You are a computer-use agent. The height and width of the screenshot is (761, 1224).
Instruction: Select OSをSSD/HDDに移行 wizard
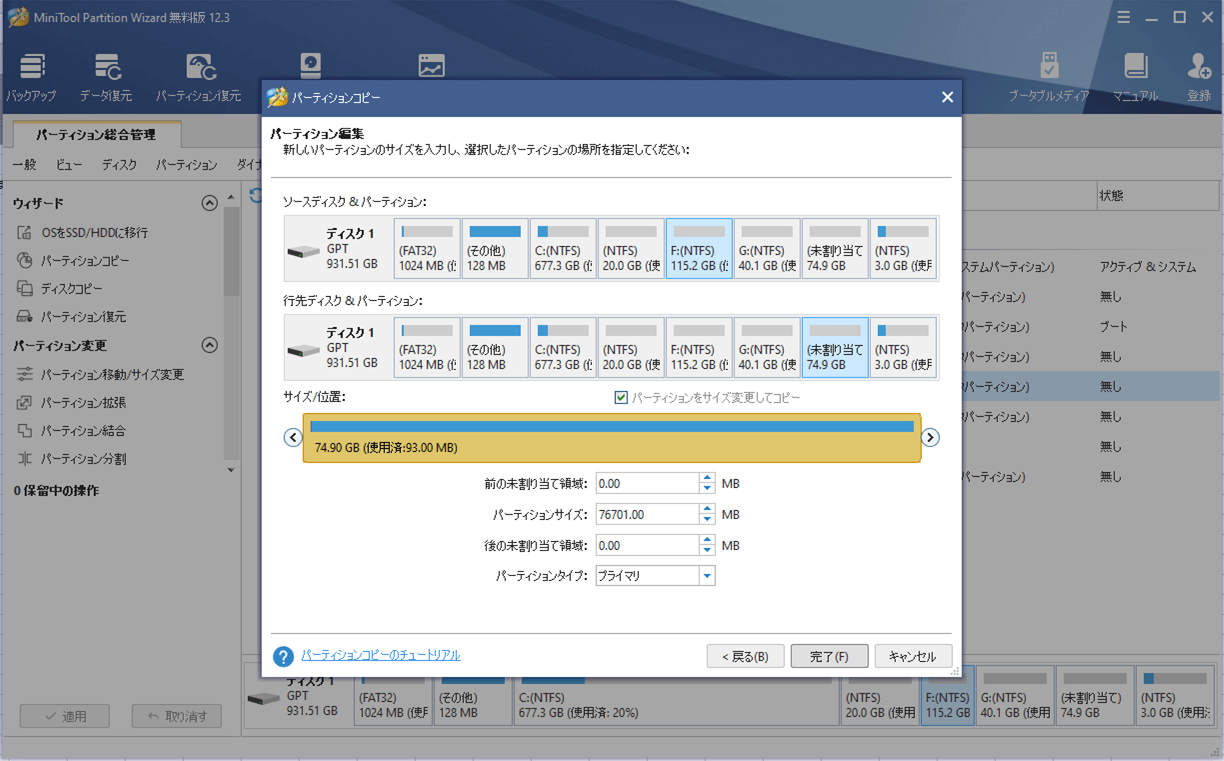click(x=94, y=233)
